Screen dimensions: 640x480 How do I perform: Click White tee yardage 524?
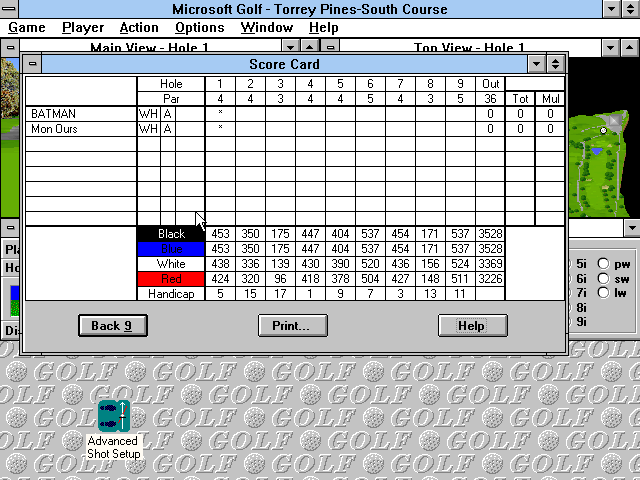click(x=460, y=264)
